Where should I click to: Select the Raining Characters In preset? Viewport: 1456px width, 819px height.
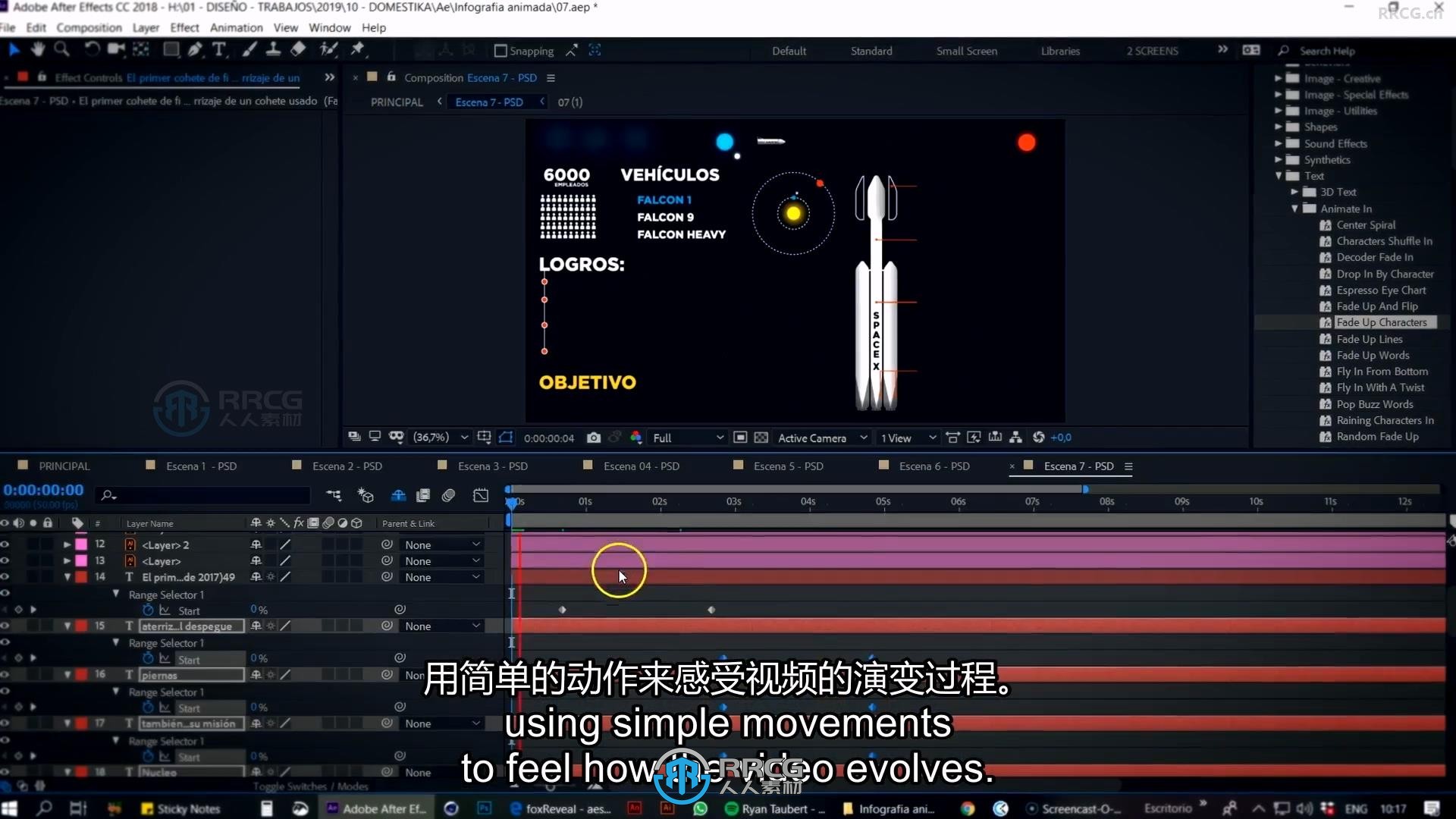pyautogui.click(x=1385, y=420)
